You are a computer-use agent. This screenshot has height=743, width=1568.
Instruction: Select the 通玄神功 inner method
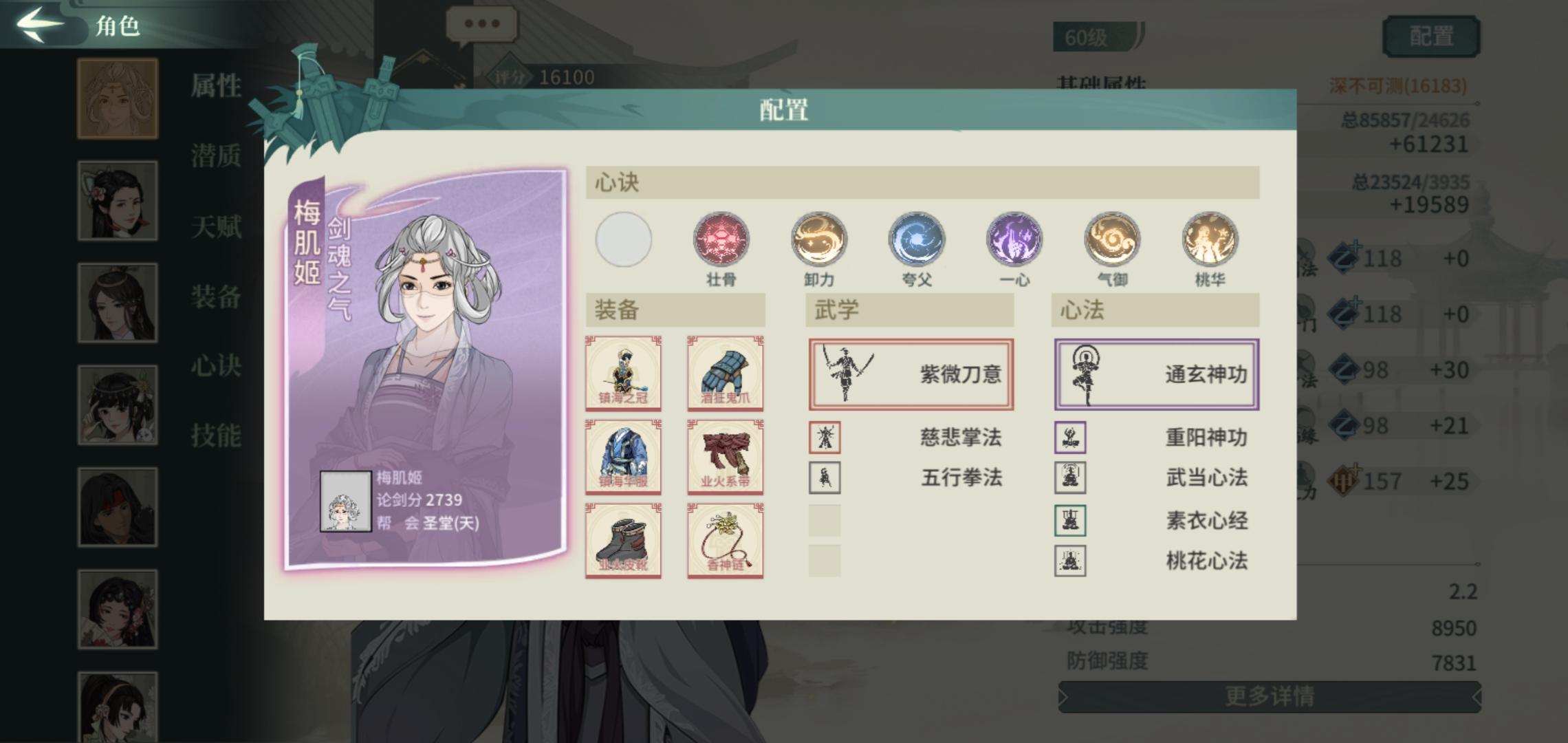coord(1157,374)
